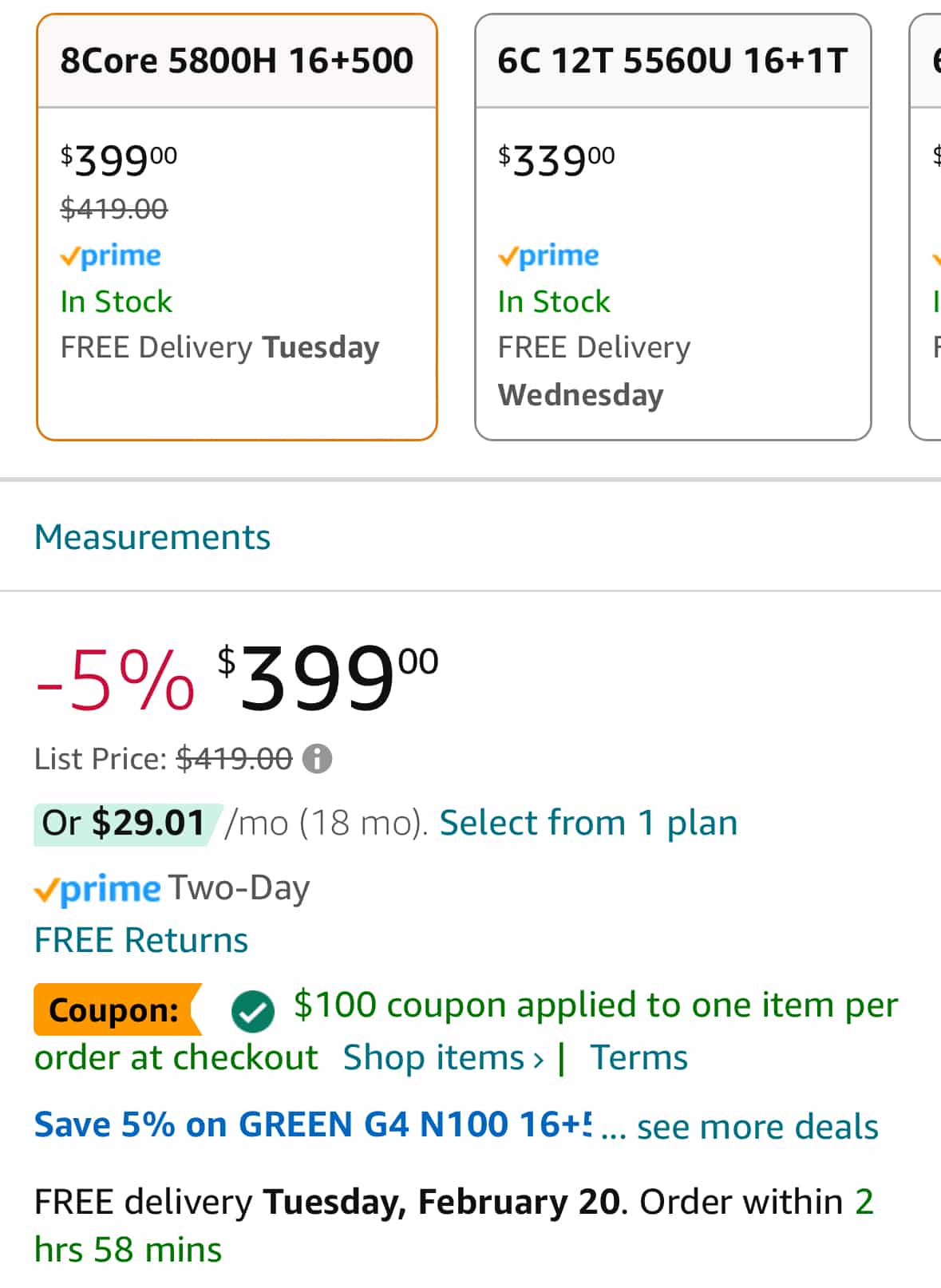The width and height of the screenshot is (941, 1288).
Task: Expand see more deals
Action: point(757,1127)
